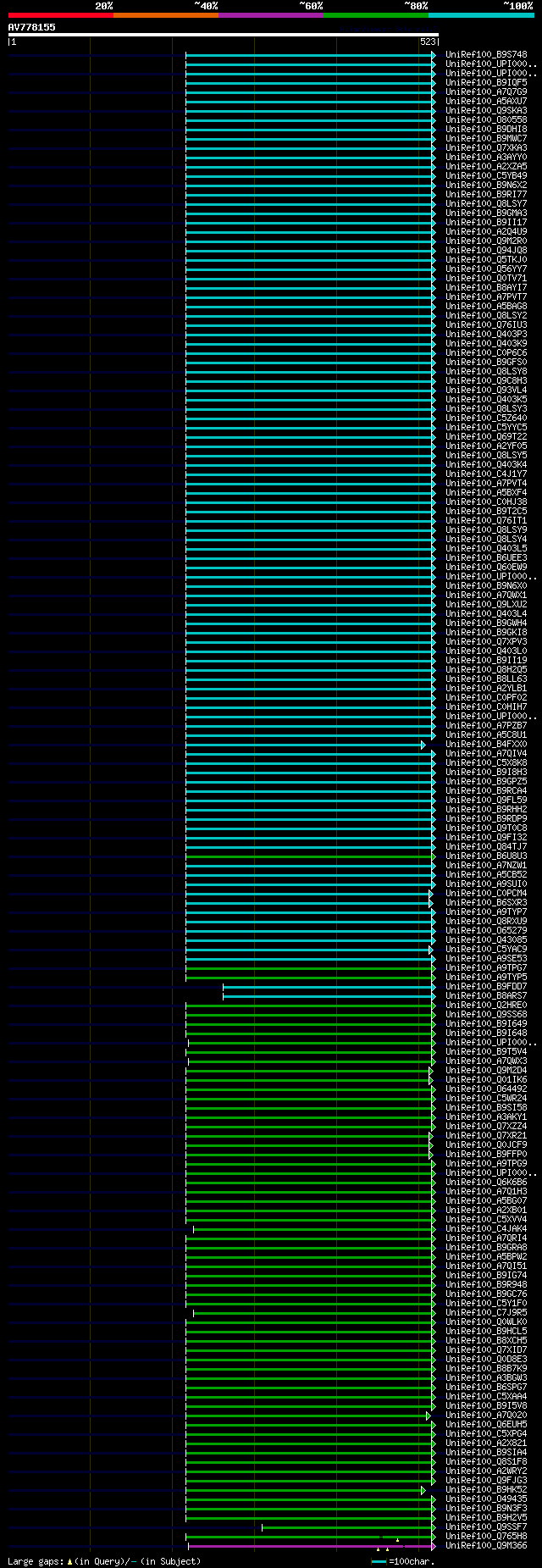
Task: Open hit UniRef100_A7Q7G9
Action: [486, 92]
